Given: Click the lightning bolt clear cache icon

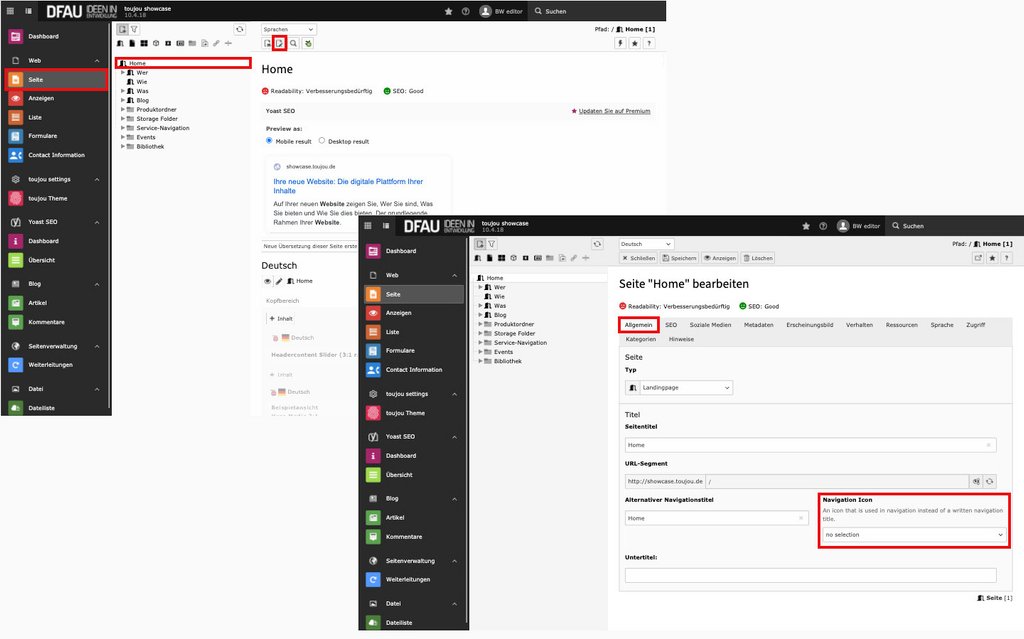Looking at the screenshot, I should pos(621,44).
